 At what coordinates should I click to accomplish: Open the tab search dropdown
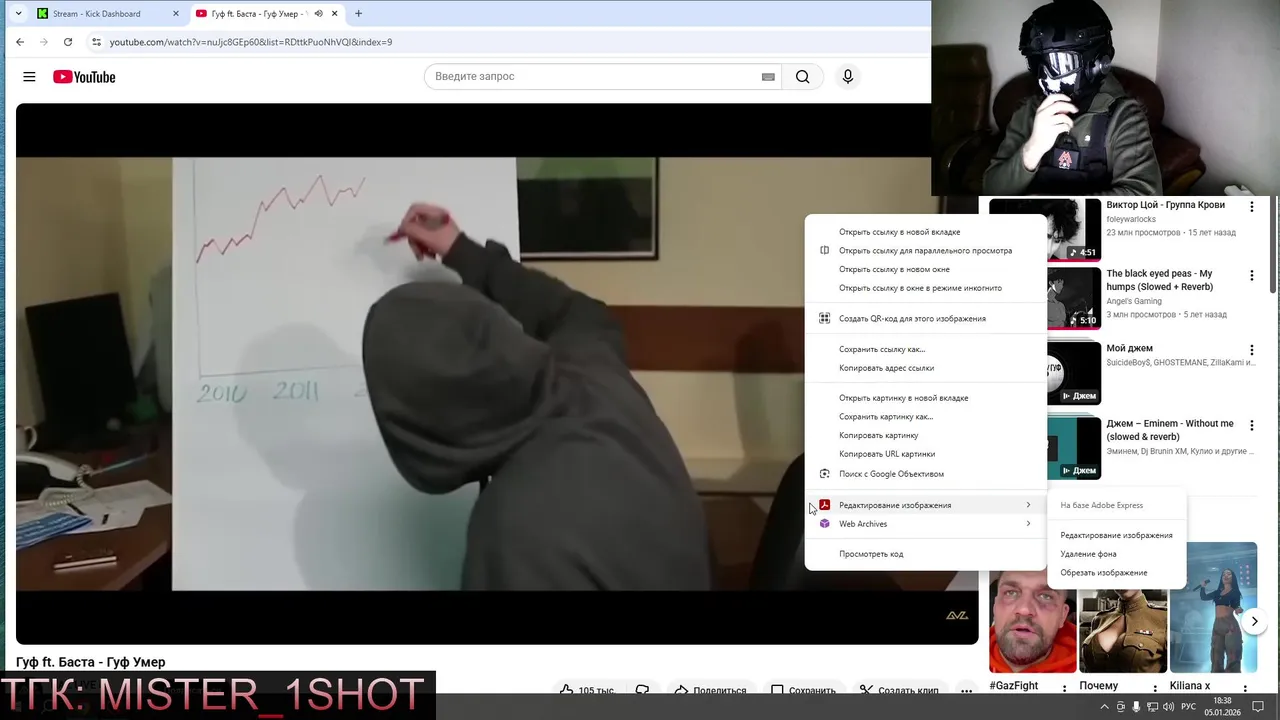pos(18,14)
